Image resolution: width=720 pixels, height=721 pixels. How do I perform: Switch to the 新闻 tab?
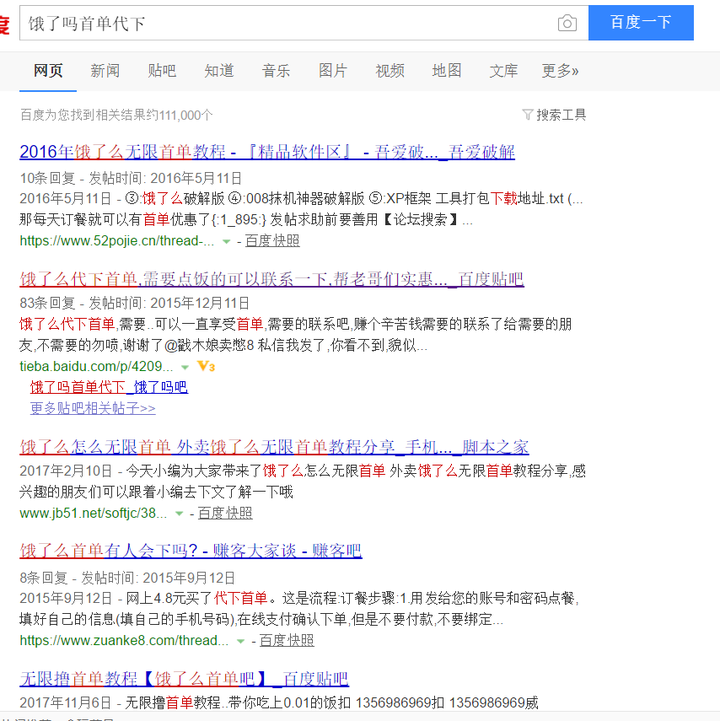105,71
